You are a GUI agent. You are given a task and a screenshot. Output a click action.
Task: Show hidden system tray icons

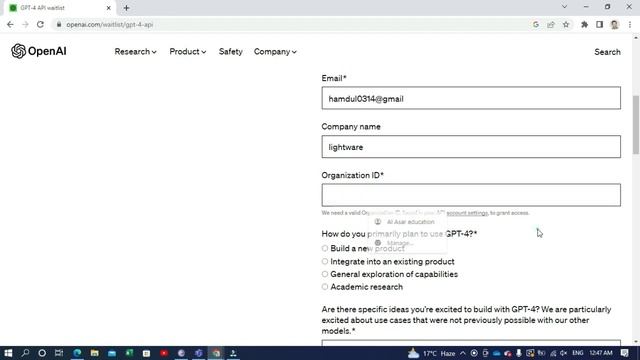pyautogui.click(x=462, y=353)
